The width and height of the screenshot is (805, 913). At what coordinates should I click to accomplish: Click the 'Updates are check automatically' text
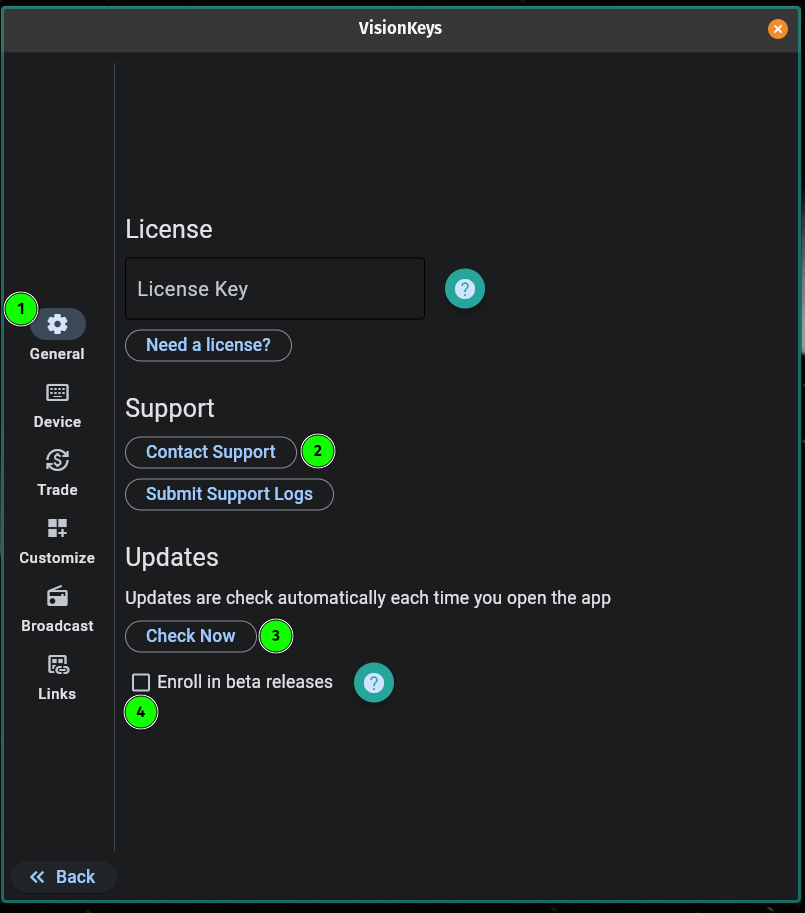coord(368,598)
